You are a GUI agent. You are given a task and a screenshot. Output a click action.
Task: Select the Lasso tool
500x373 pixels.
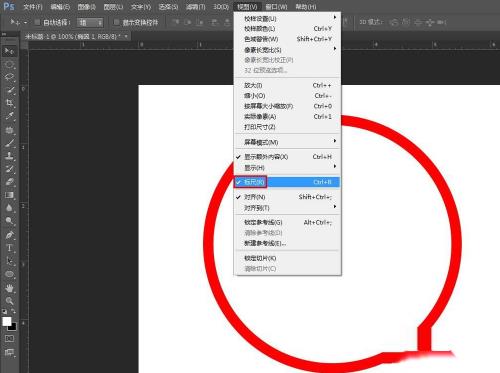[x=9, y=77]
